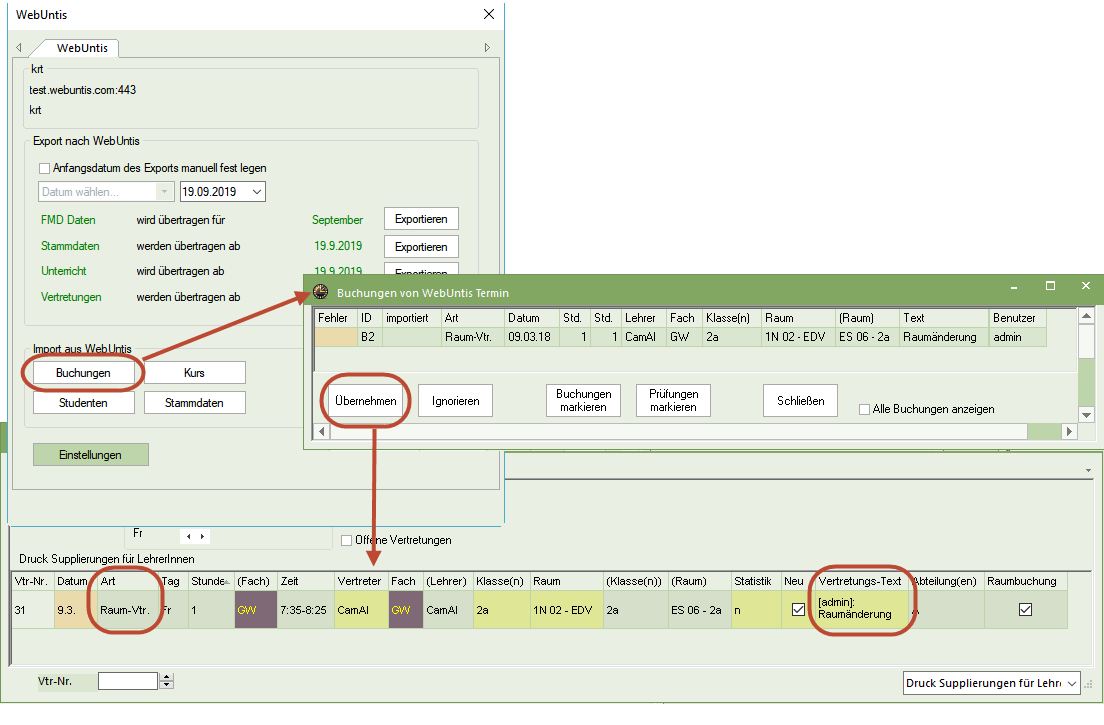Image resolution: width=1104 pixels, height=725 pixels.
Task: Export Stammdaten with its Exportieren button
Action: pos(421,247)
